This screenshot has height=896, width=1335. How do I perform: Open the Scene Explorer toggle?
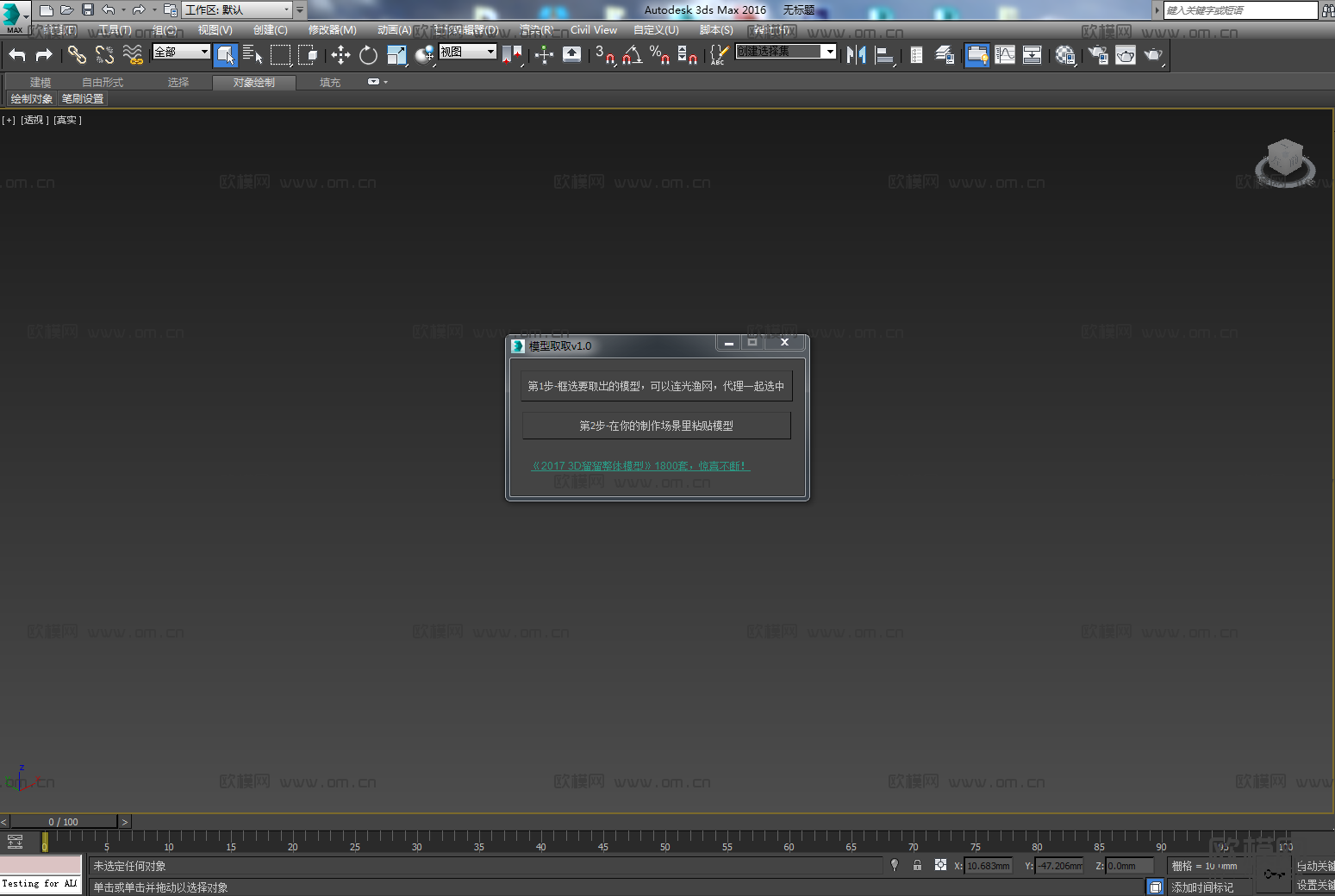coord(916,55)
